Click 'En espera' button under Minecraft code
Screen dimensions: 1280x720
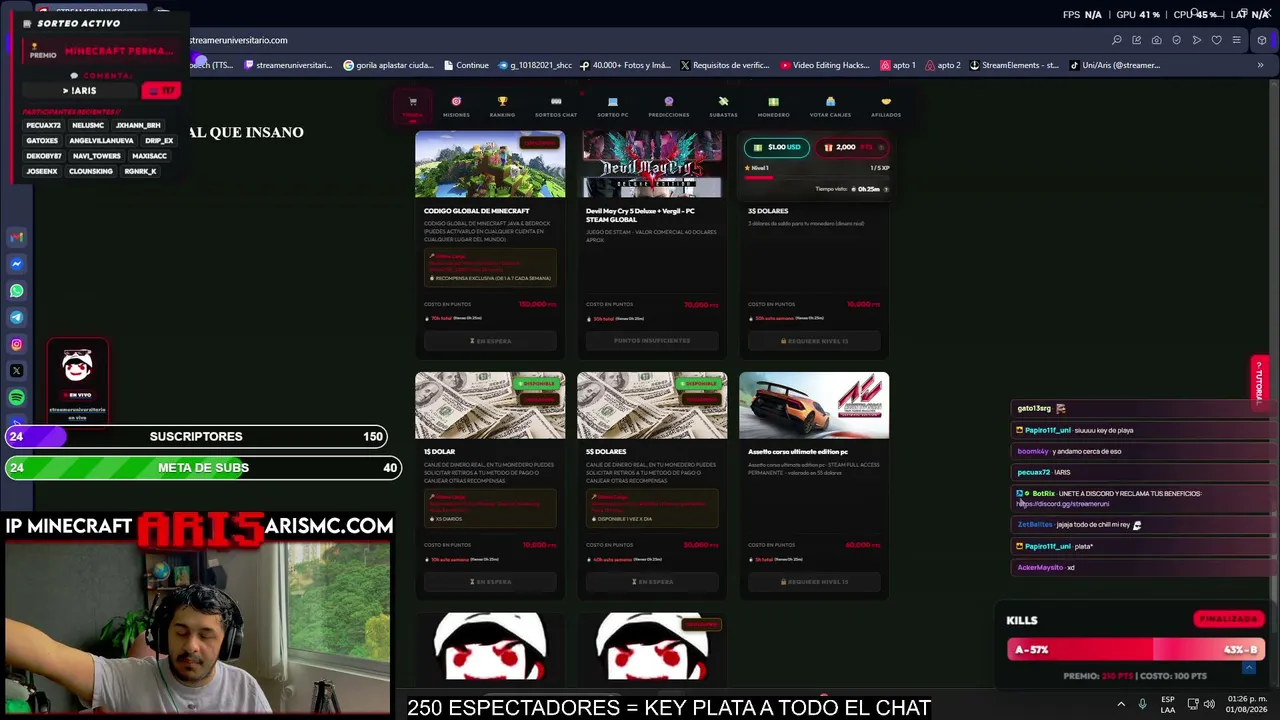tap(490, 341)
